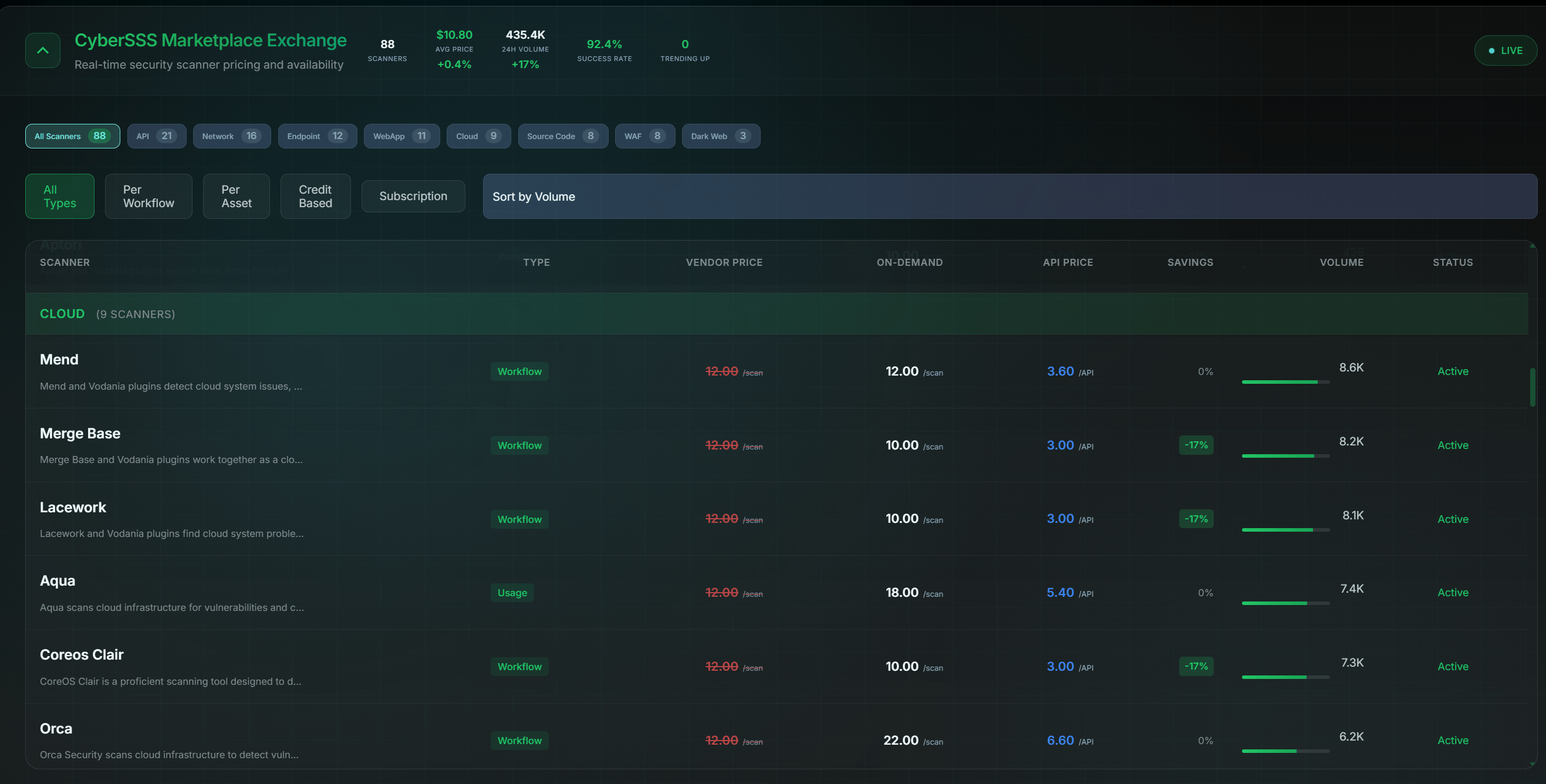Open the Sort by Volume dropdown
1546x784 pixels.
click(x=1010, y=196)
